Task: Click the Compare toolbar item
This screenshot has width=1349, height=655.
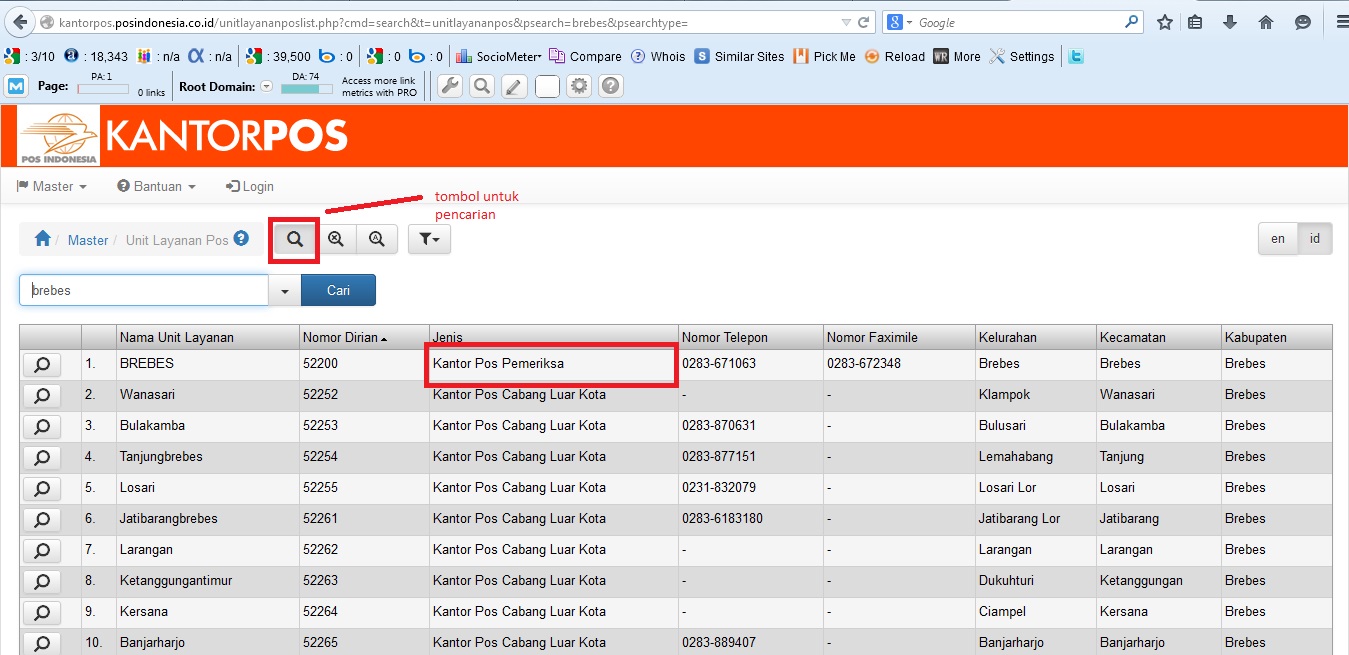Action: pos(585,57)
